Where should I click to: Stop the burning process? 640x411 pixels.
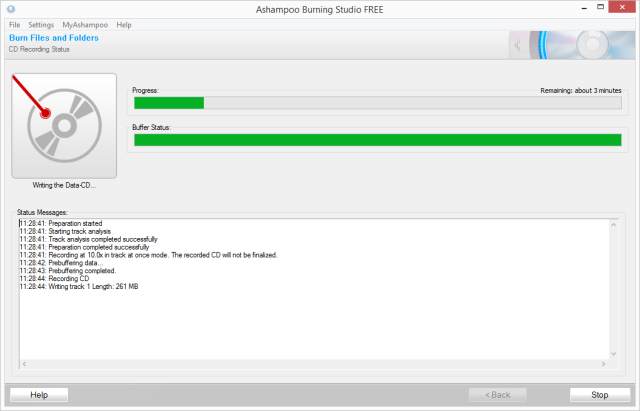600,395
